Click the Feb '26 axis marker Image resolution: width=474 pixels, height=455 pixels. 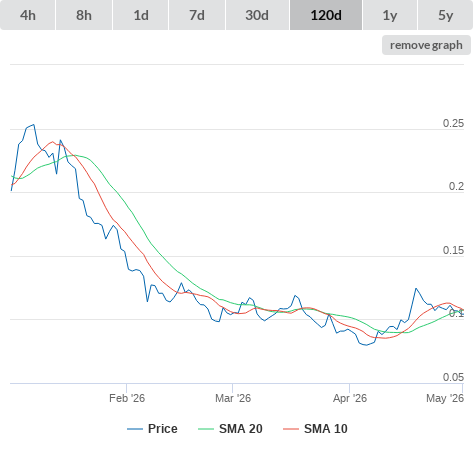pyautogui.click(x=127, y=398)
